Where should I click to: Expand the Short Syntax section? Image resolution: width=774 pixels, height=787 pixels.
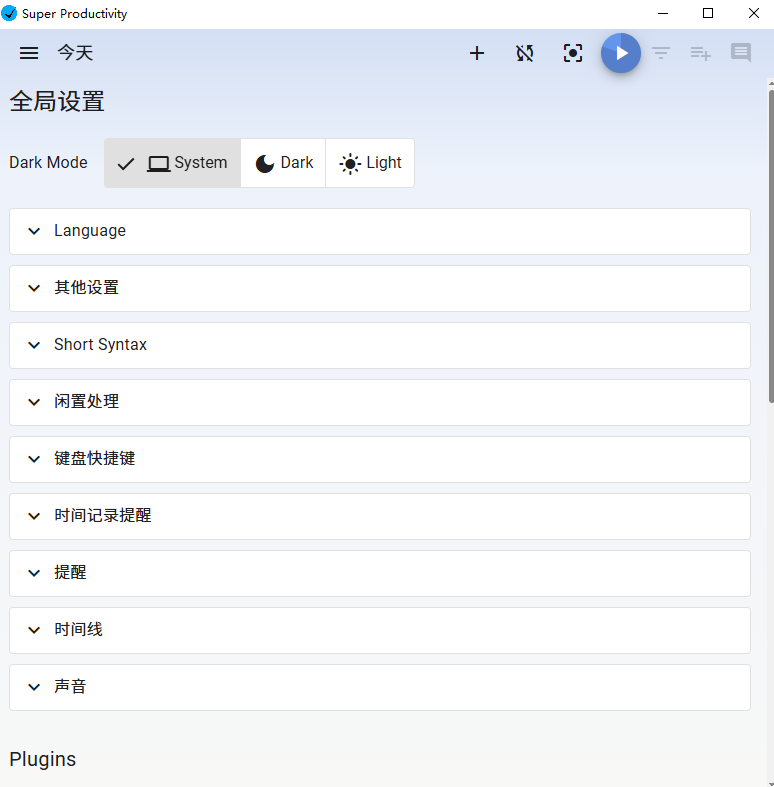click(x=380, y=345)
